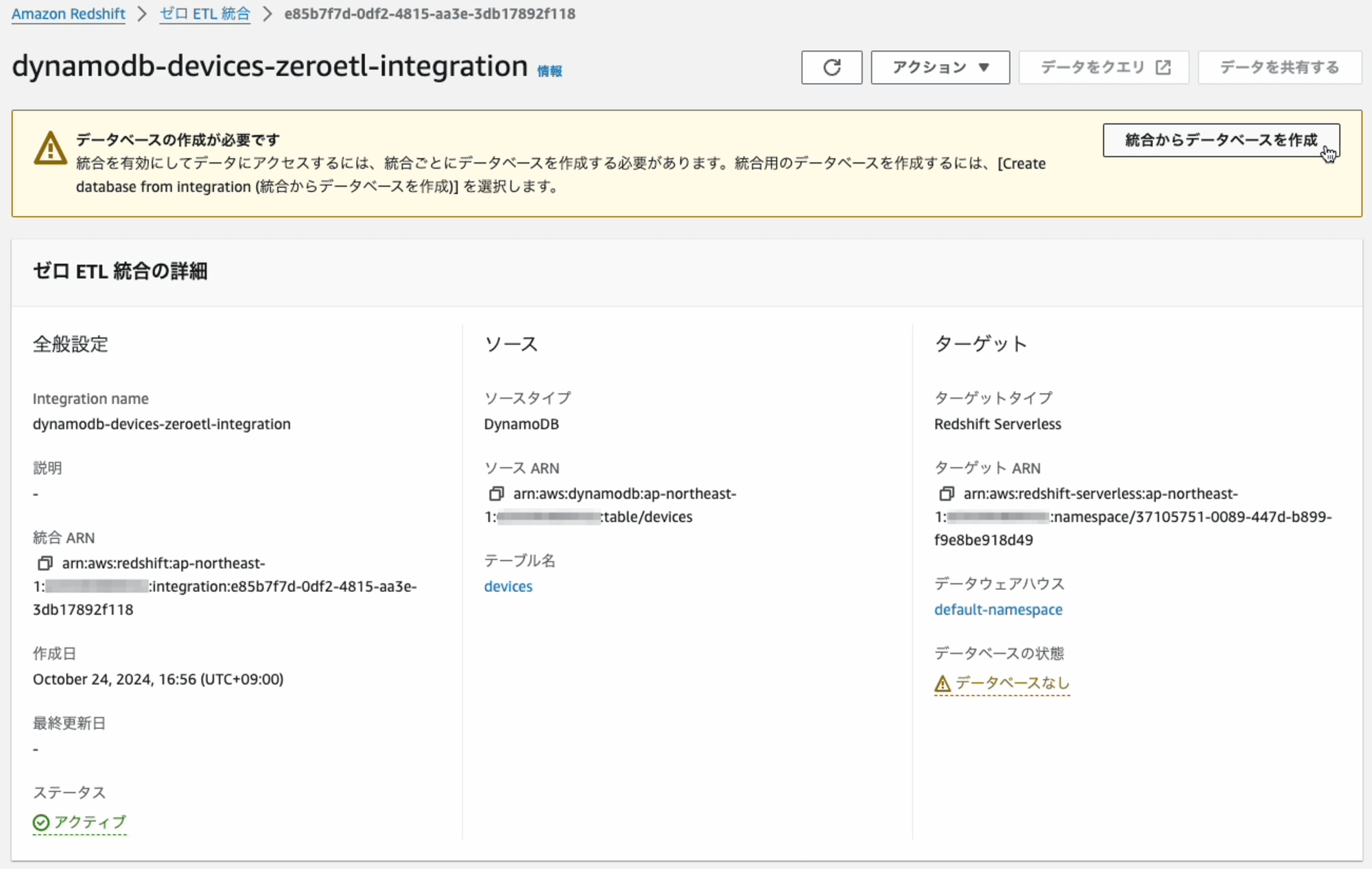Click the データベースの作成が必要です alert heading
1372x869 pixels.
pyautogui.click(x=178, y=140)
